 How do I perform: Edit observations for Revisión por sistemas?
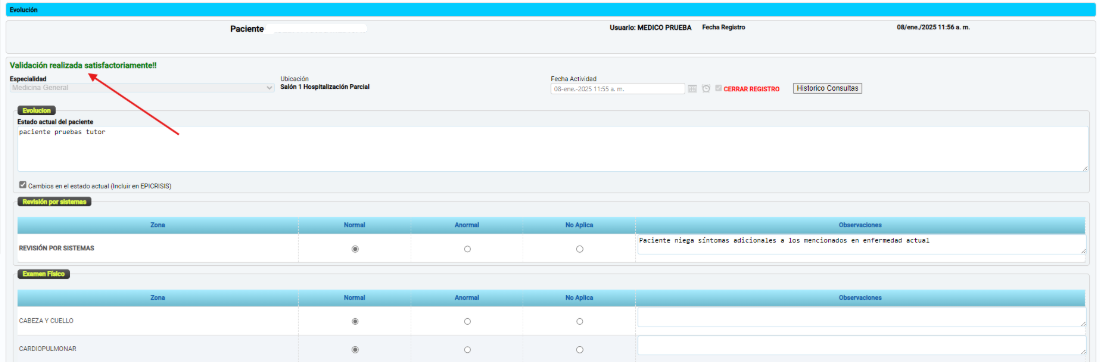point(861,245)
